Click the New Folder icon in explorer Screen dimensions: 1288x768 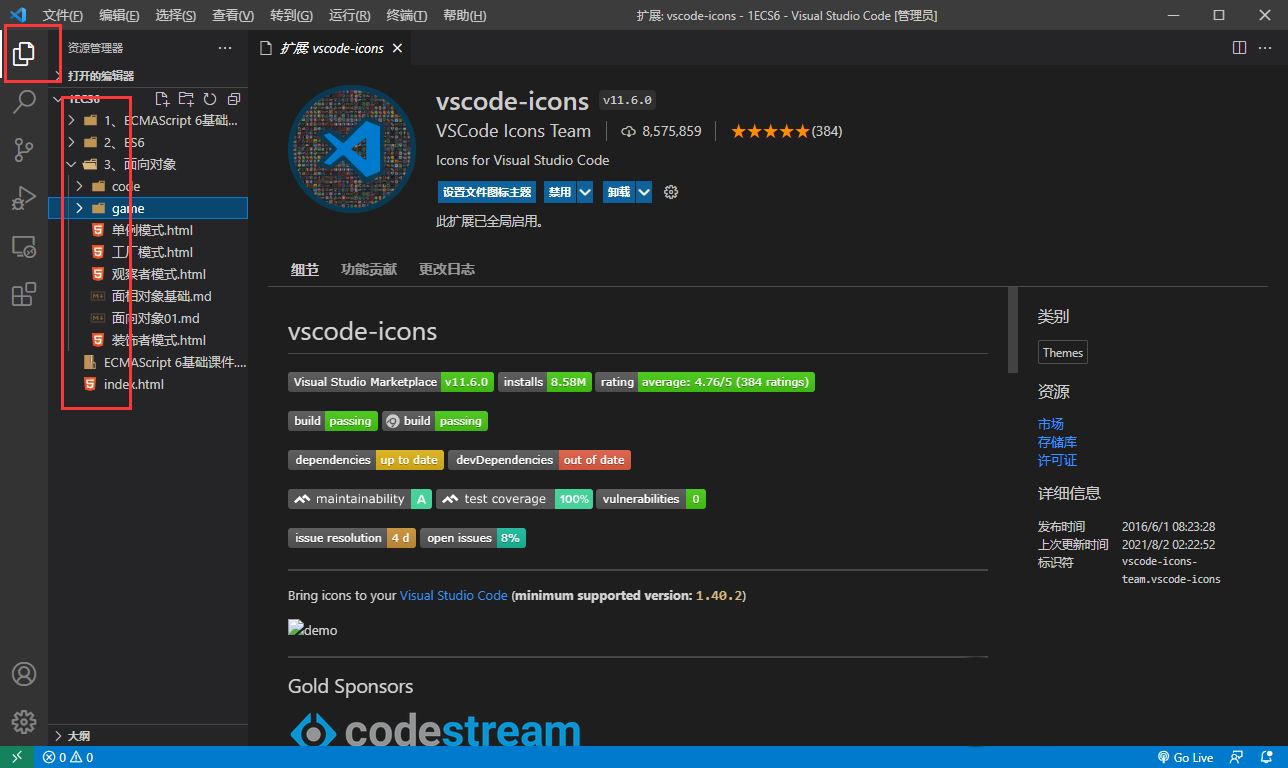(x=186, y=99)
